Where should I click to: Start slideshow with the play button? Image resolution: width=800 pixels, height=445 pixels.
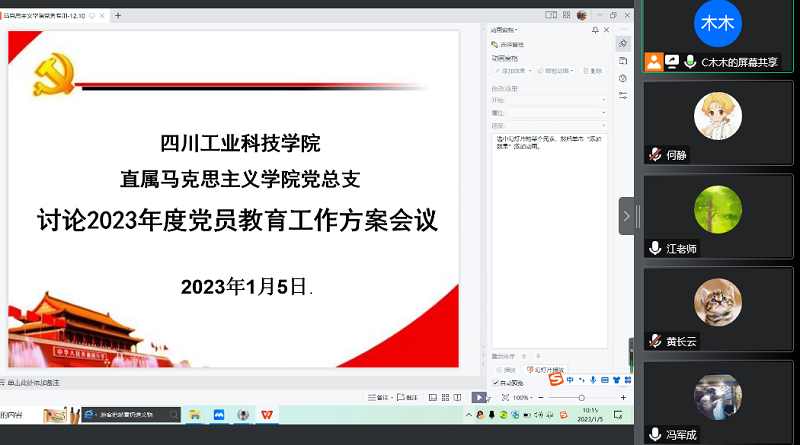[x=479, y=398]
